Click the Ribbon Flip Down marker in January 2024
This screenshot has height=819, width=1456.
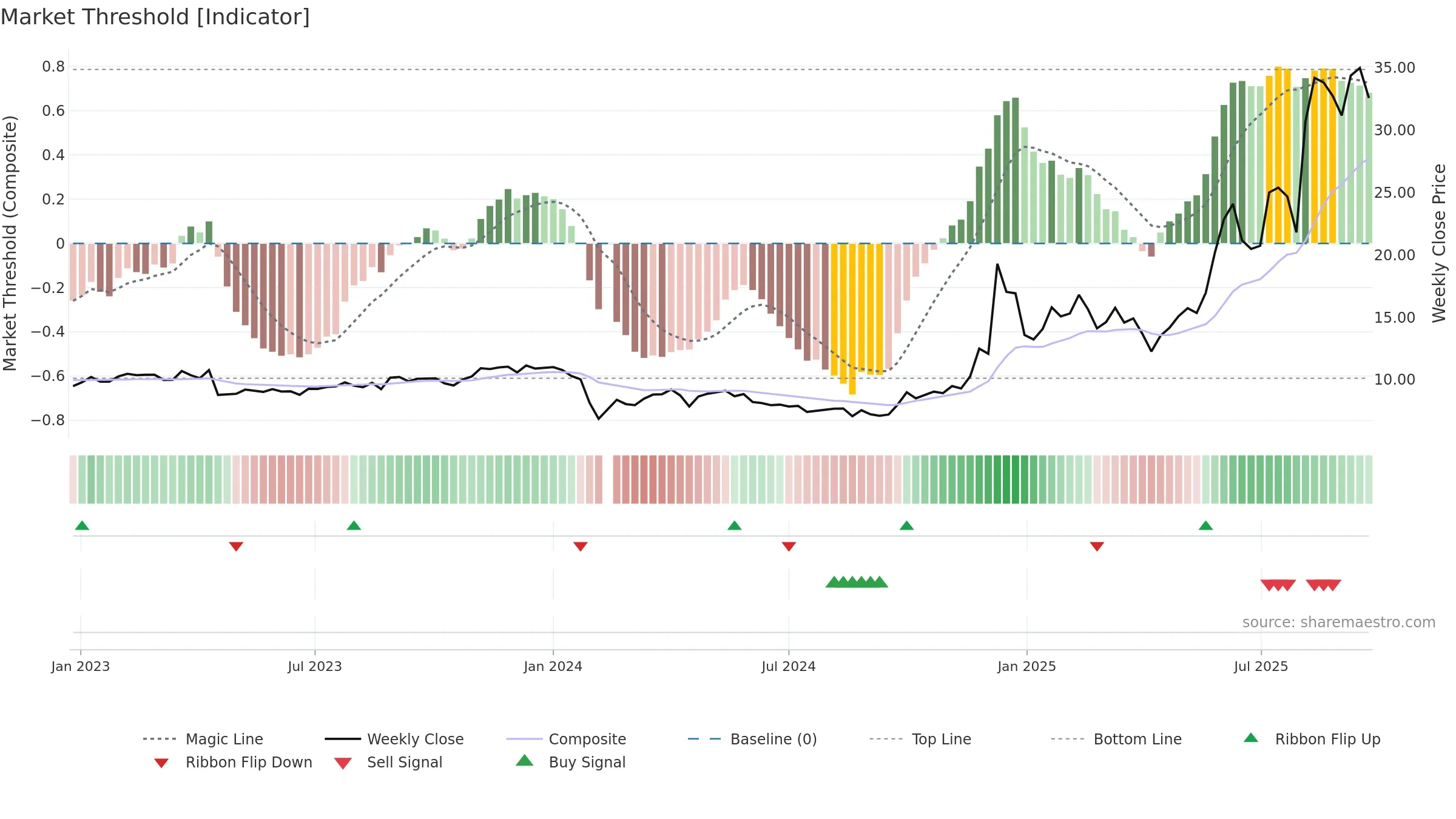point(581,547)
